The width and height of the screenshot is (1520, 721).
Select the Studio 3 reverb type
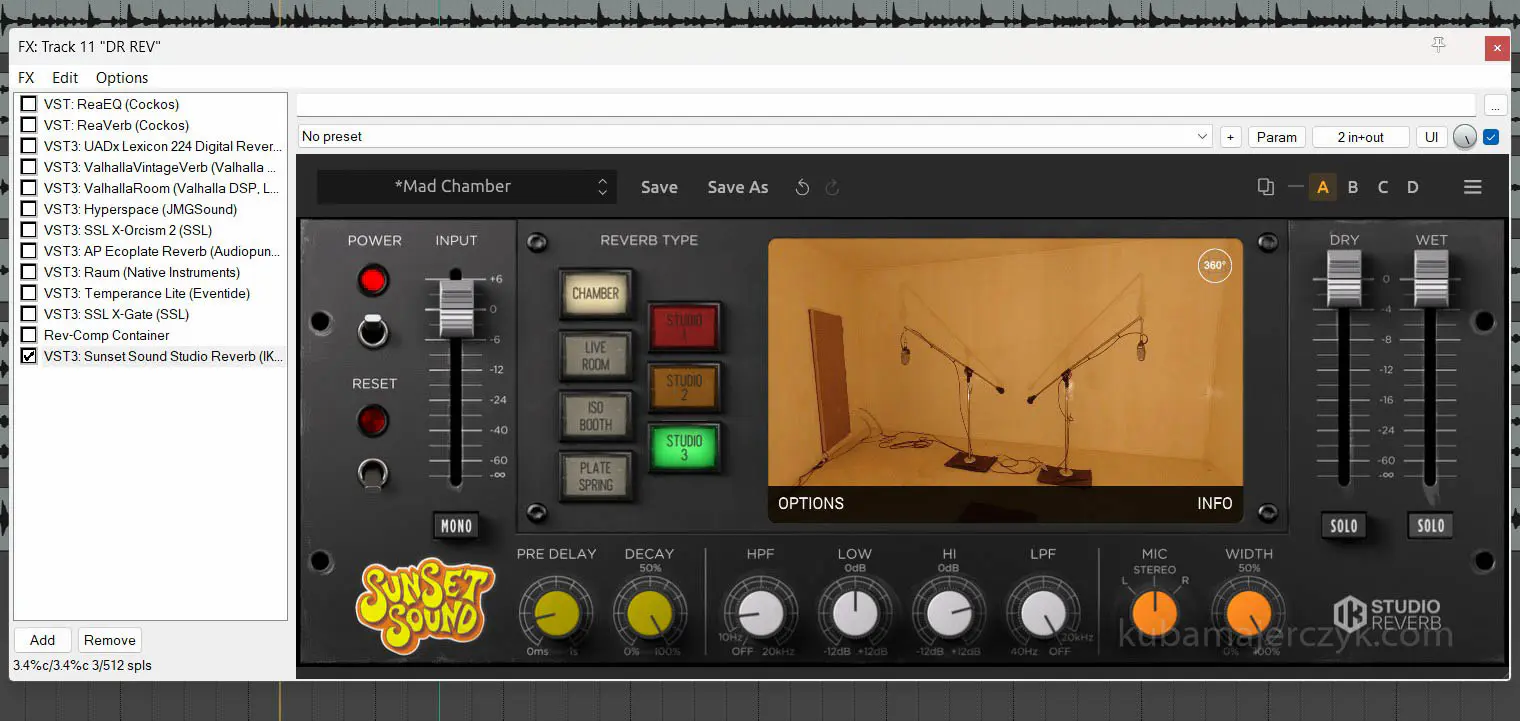[684, 447]
